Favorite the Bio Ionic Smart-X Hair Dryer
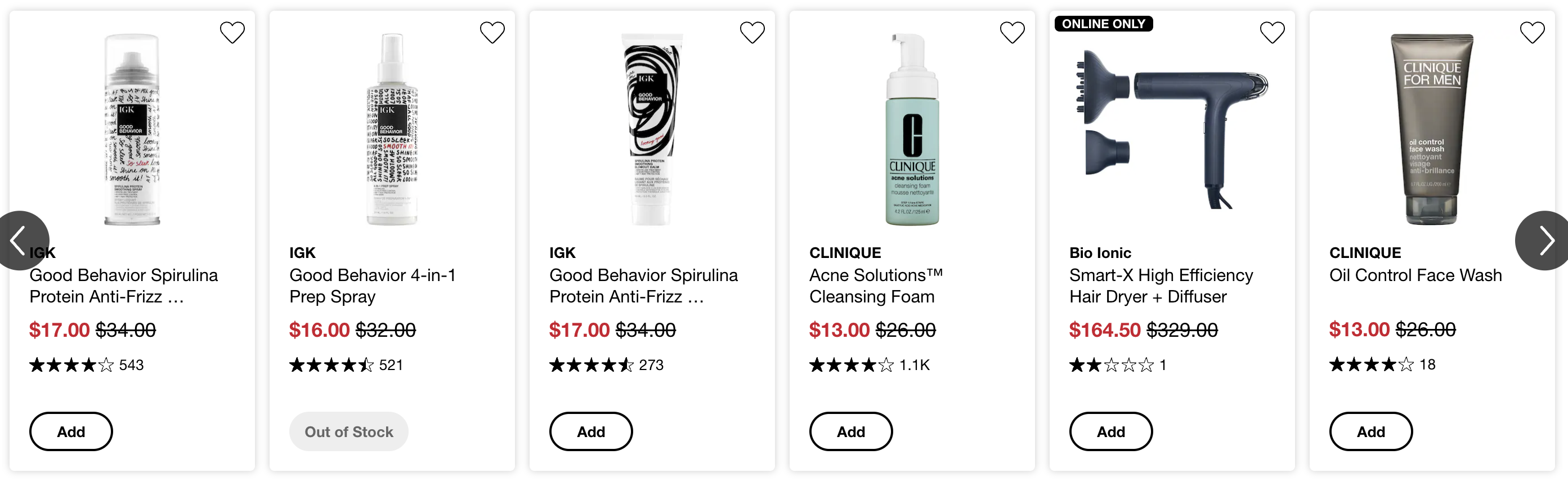This screenshot has width=1568, height=481. pos(1272,32)
